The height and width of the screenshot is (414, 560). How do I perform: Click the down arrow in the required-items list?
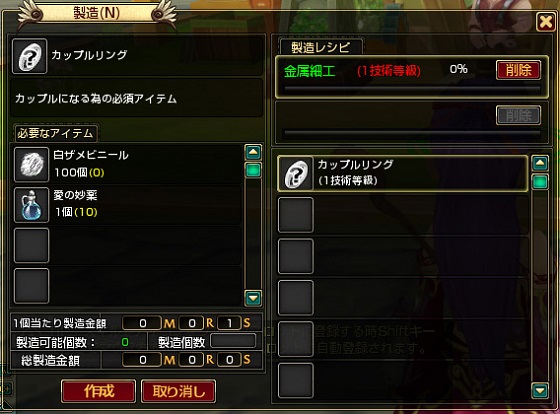click(x=253, y=298)
